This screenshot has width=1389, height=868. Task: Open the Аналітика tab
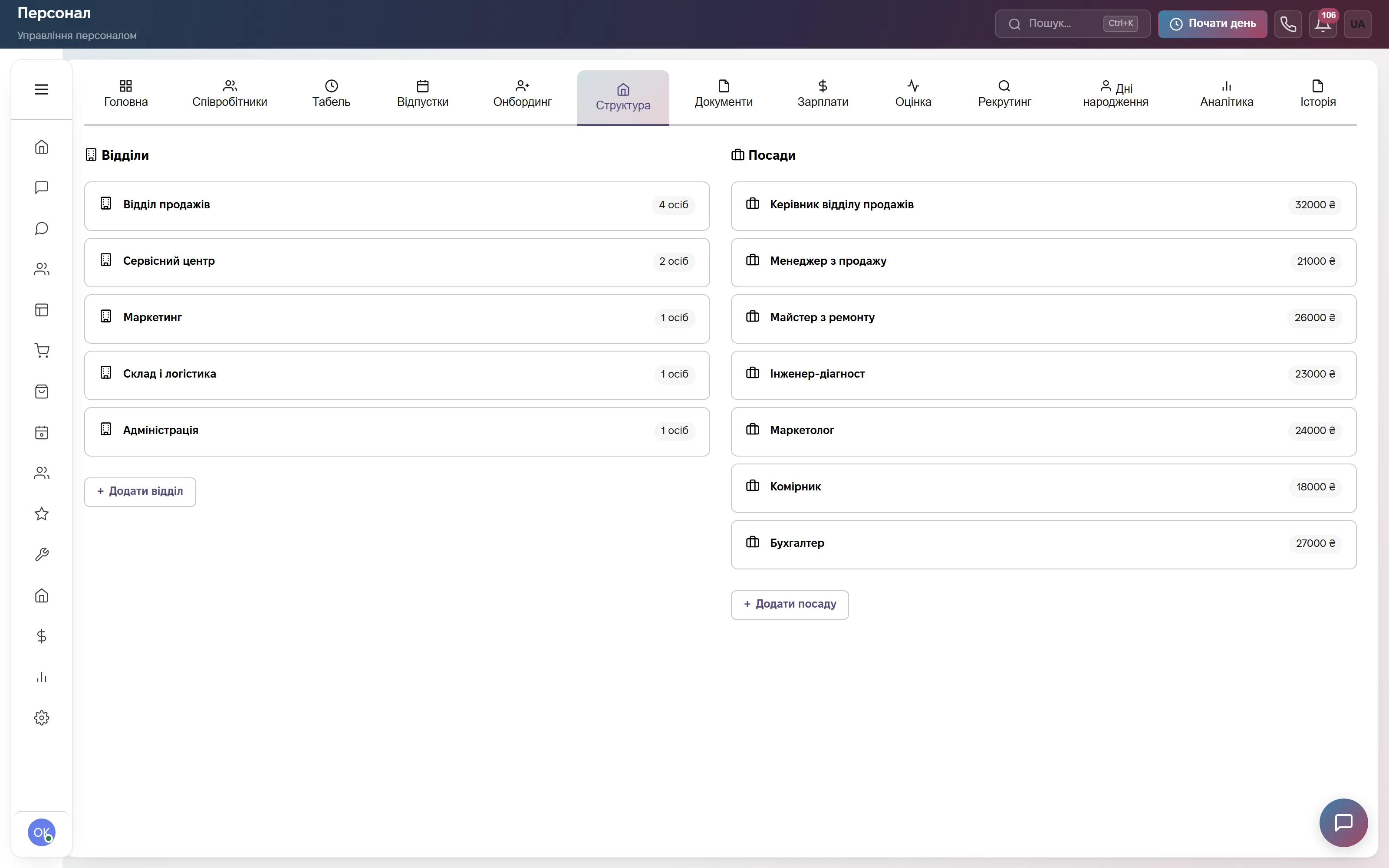[x=1227, y=94]
